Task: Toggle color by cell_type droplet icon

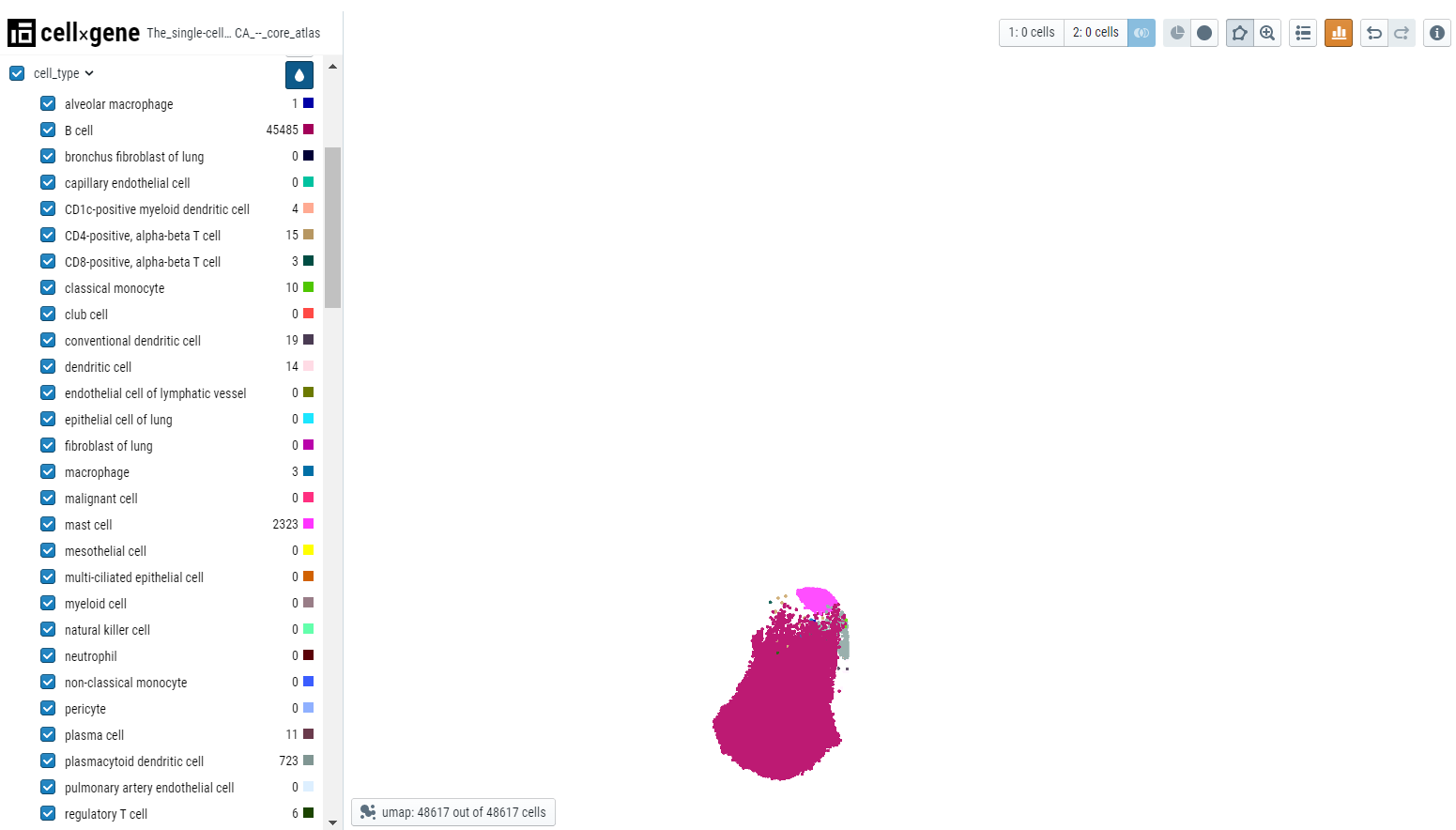Action: (299, 75)
